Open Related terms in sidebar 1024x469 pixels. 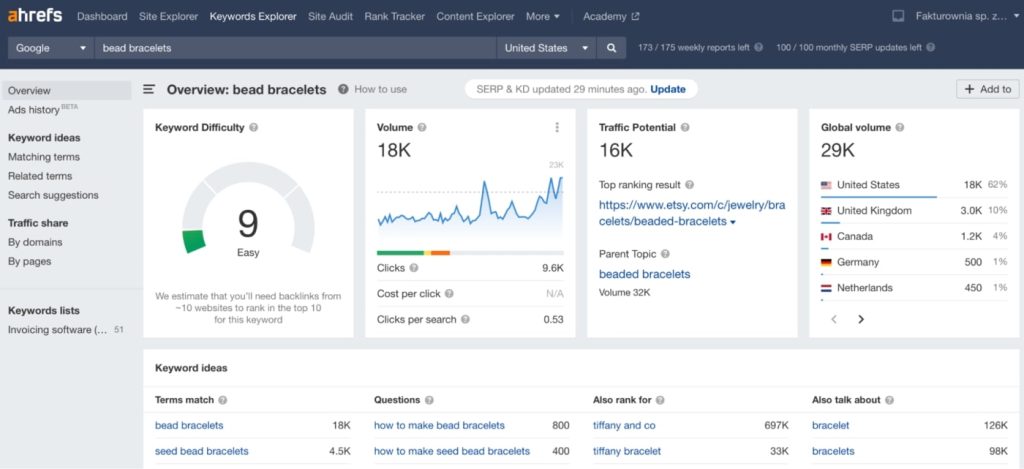40,176
